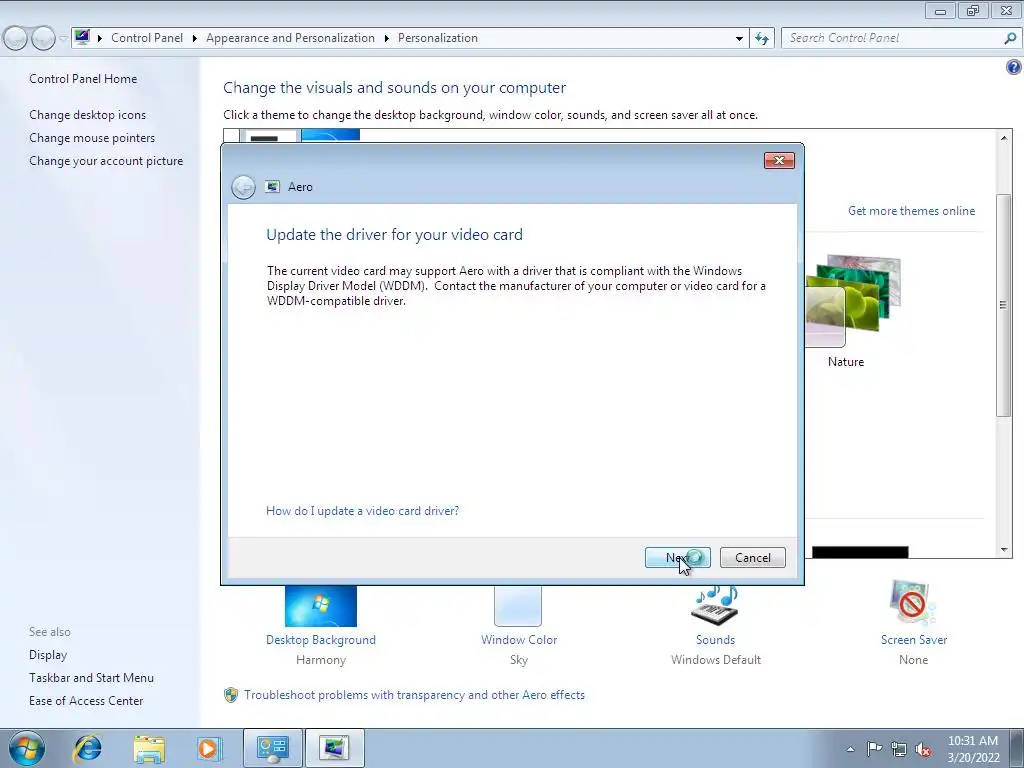Open recent pages dropdown beside navigation arrows

coord(63,39)
